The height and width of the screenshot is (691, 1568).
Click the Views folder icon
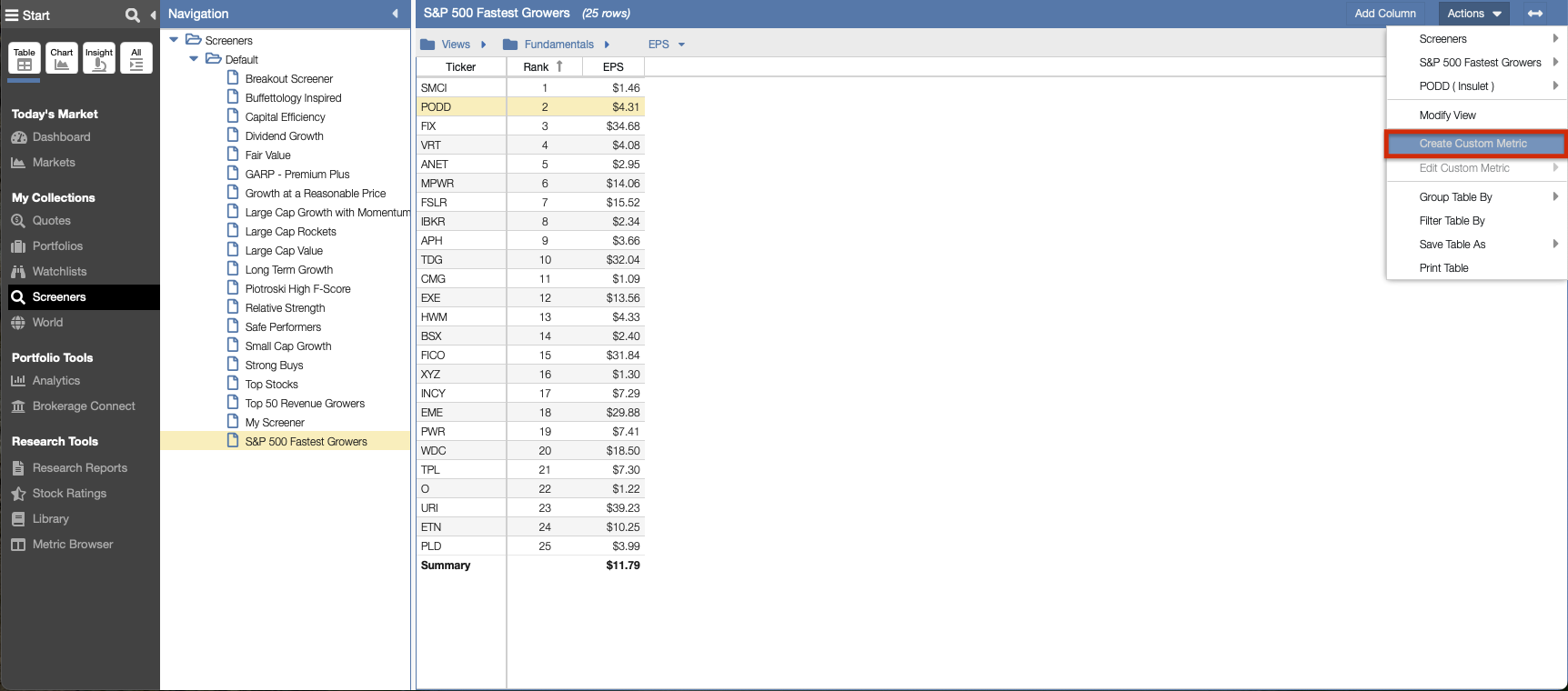pyautogui.click(x=427, y=45)
